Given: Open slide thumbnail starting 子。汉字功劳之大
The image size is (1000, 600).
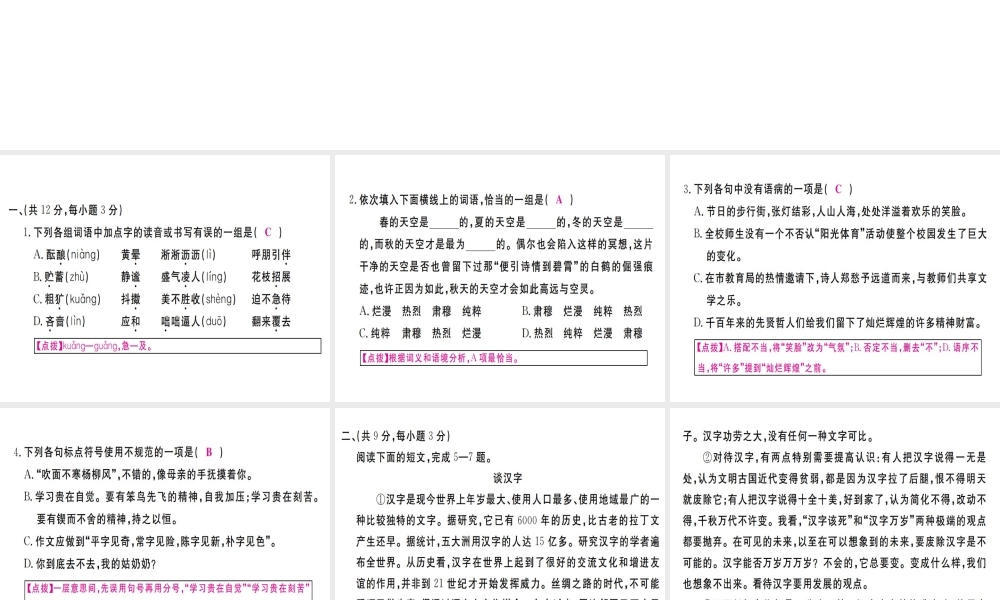Looking at the screenshot, I should click(835, 504).
